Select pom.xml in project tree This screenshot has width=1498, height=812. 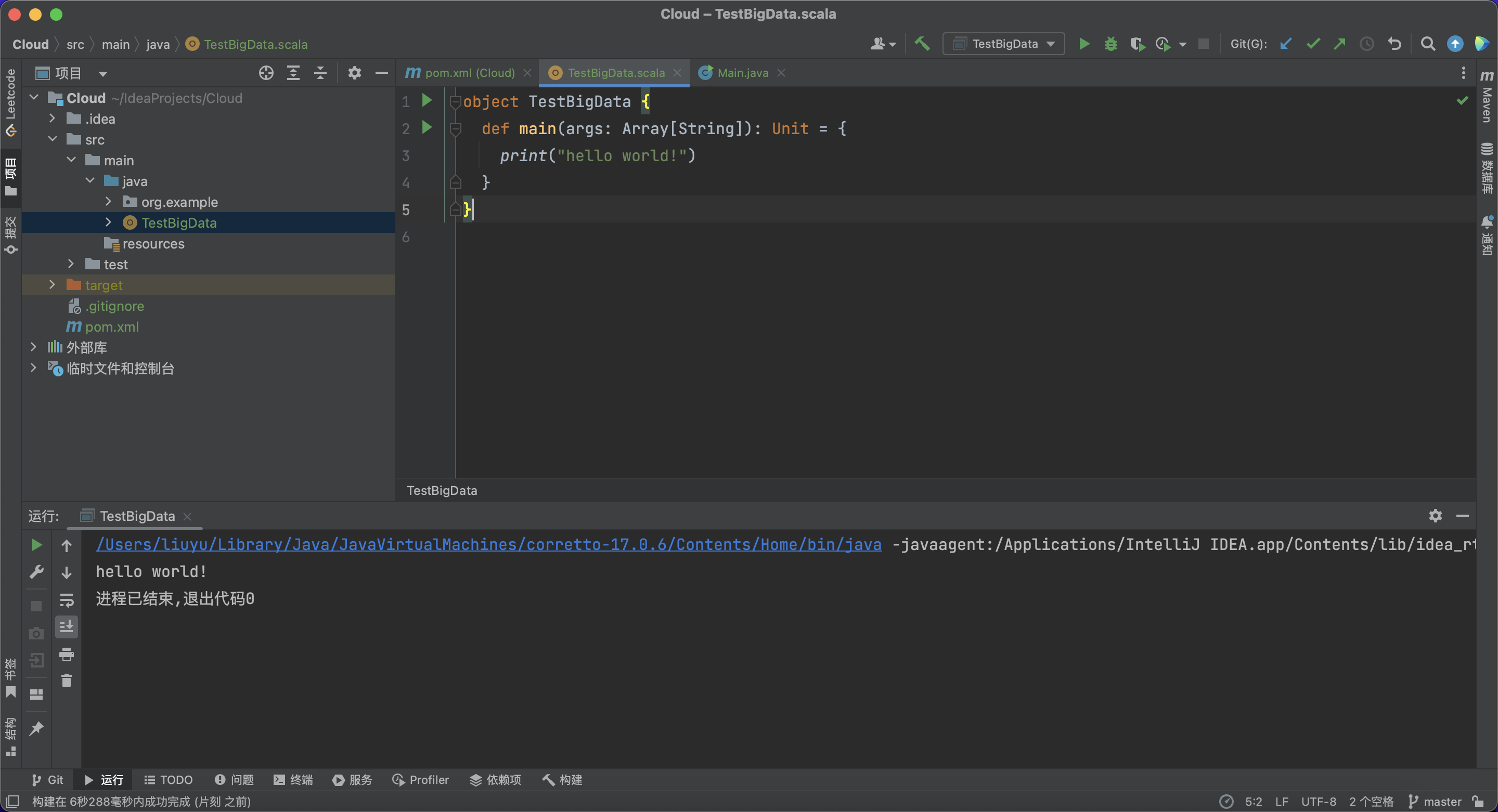(x=112, y=326)
